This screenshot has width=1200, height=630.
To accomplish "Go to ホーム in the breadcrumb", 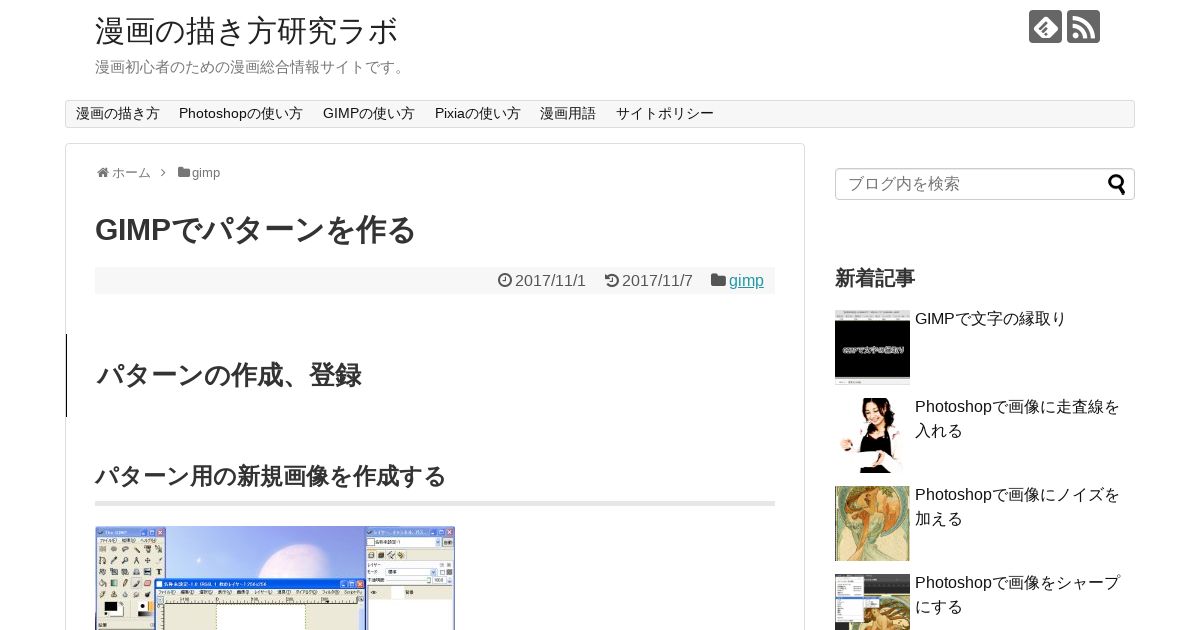I will [131, 173].
